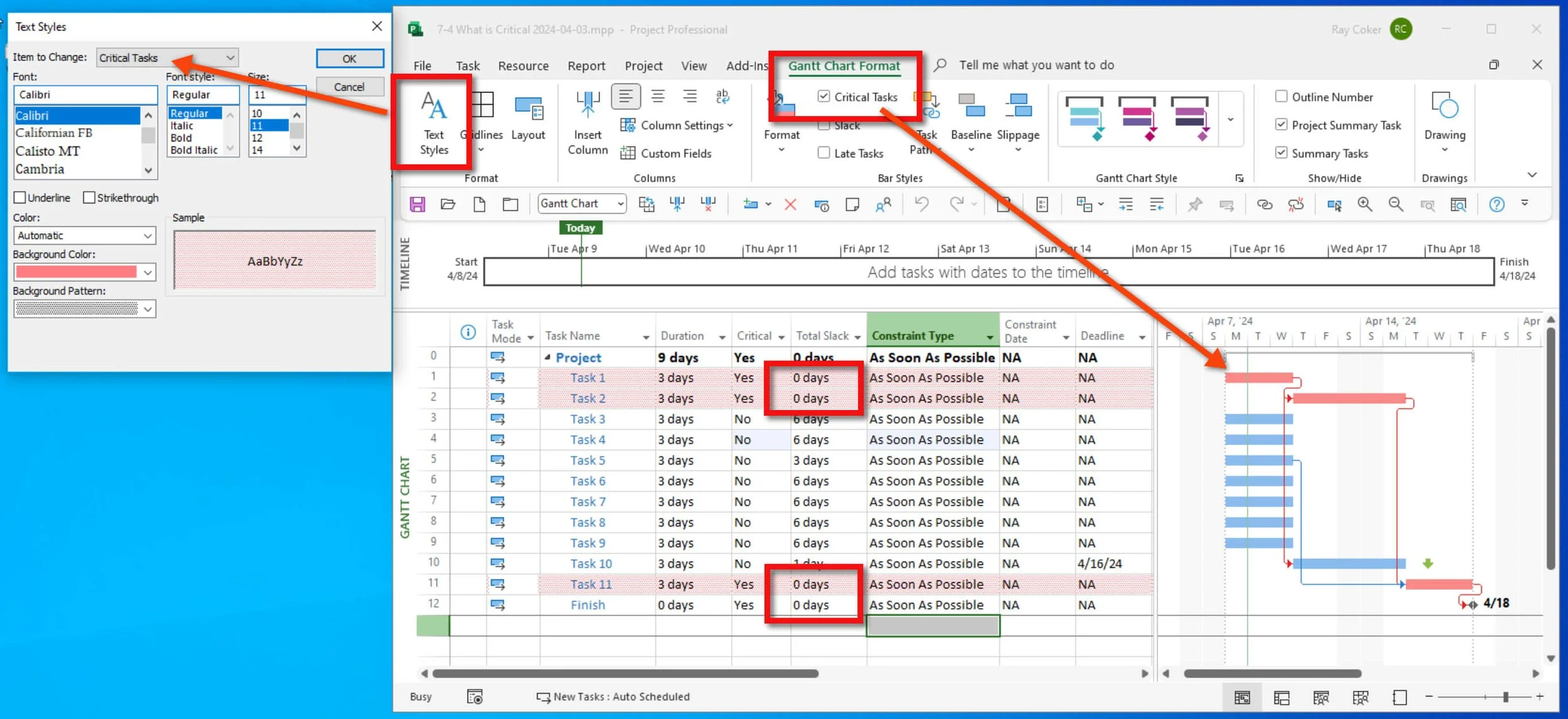This screenshot has height=719, width=1568.
Task: Click the Undo arrow icon
Action: (x=921, y=204)
